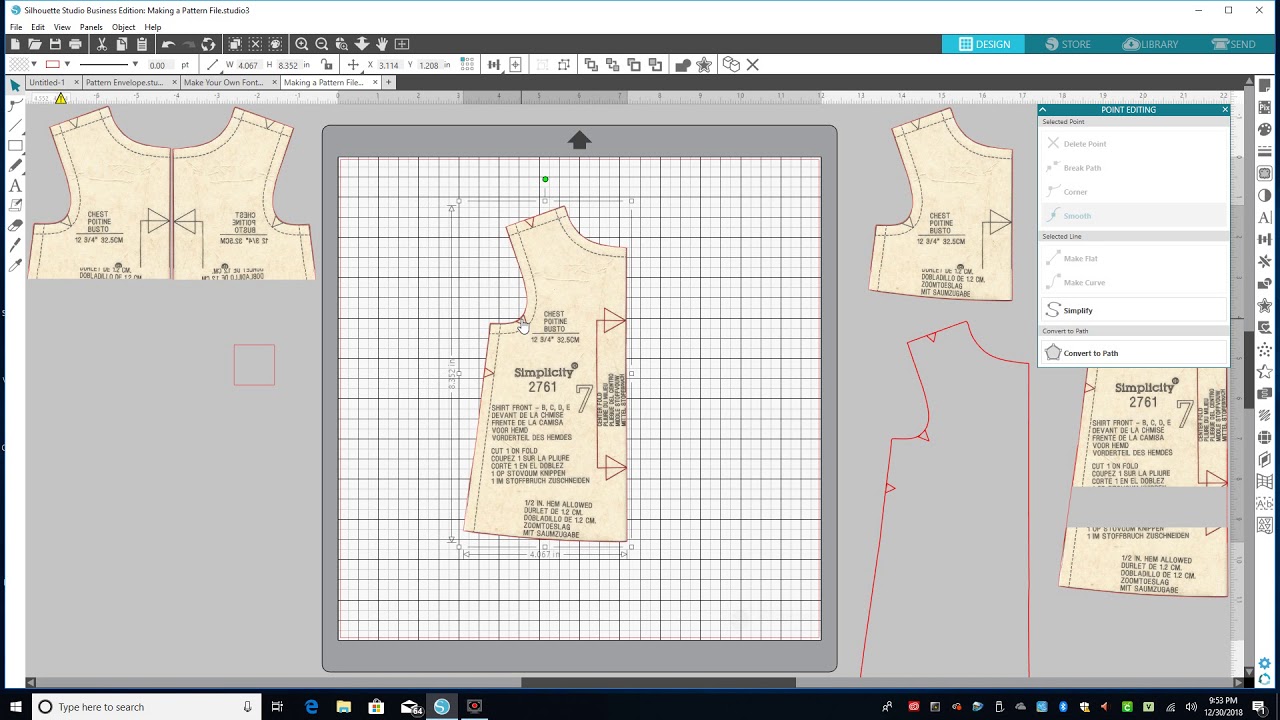The image size is (1280, 720).
Task: Click the Simplify button
Action: click(1133, 311)
